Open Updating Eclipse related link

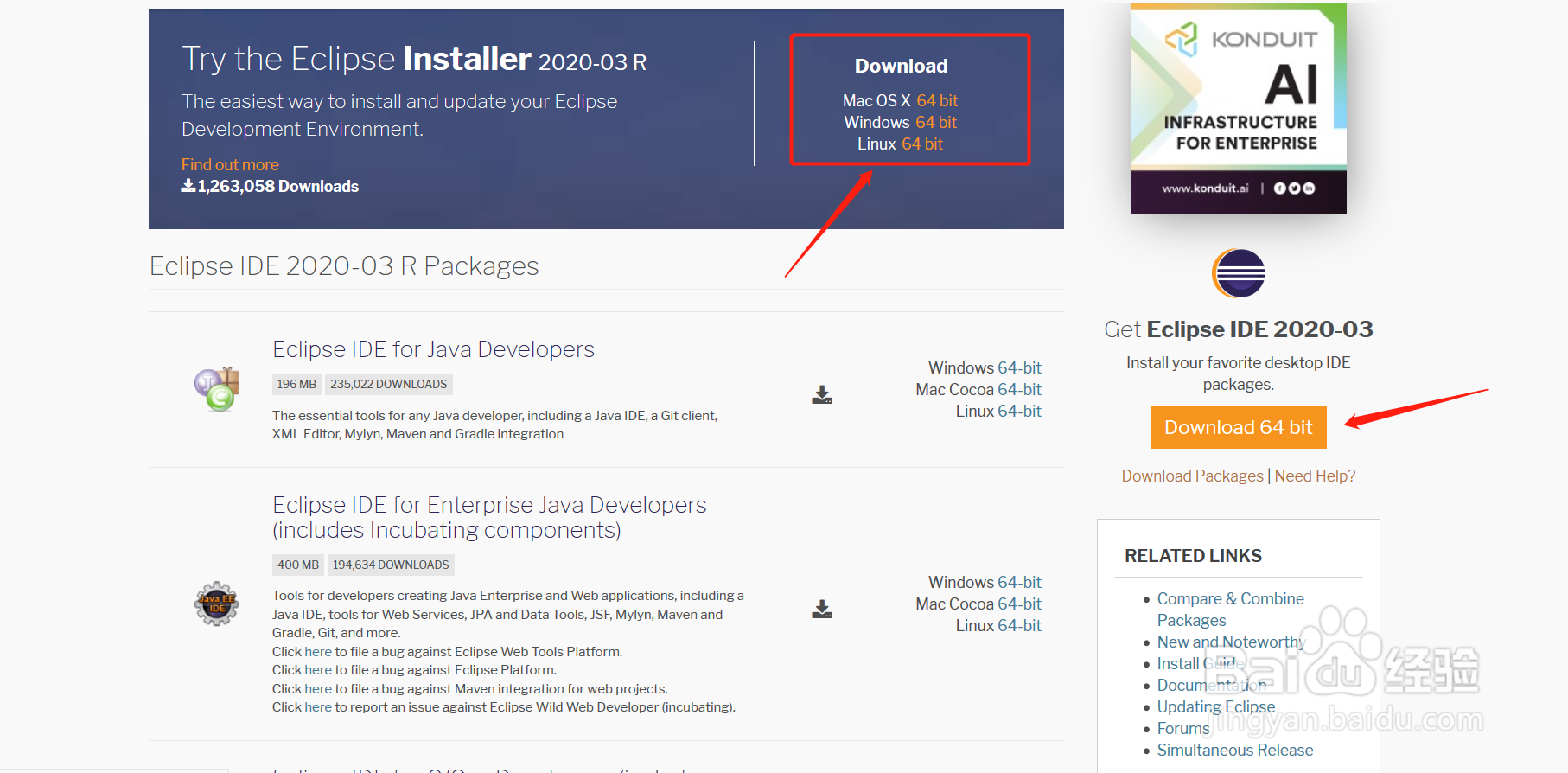point(1215,706)
